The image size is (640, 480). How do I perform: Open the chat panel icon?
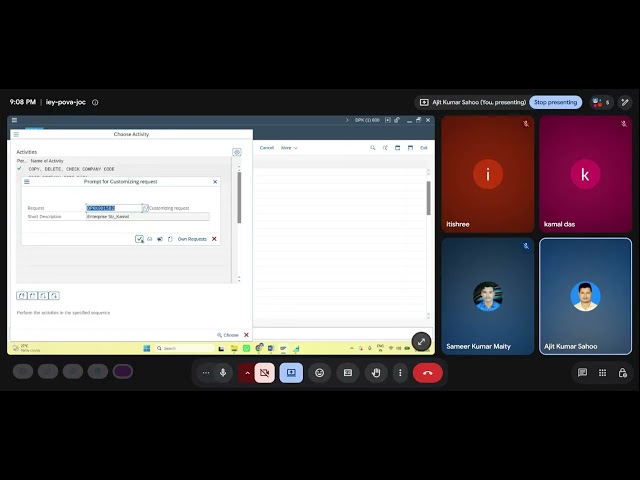pyautogui.click(x=582, y=373)
